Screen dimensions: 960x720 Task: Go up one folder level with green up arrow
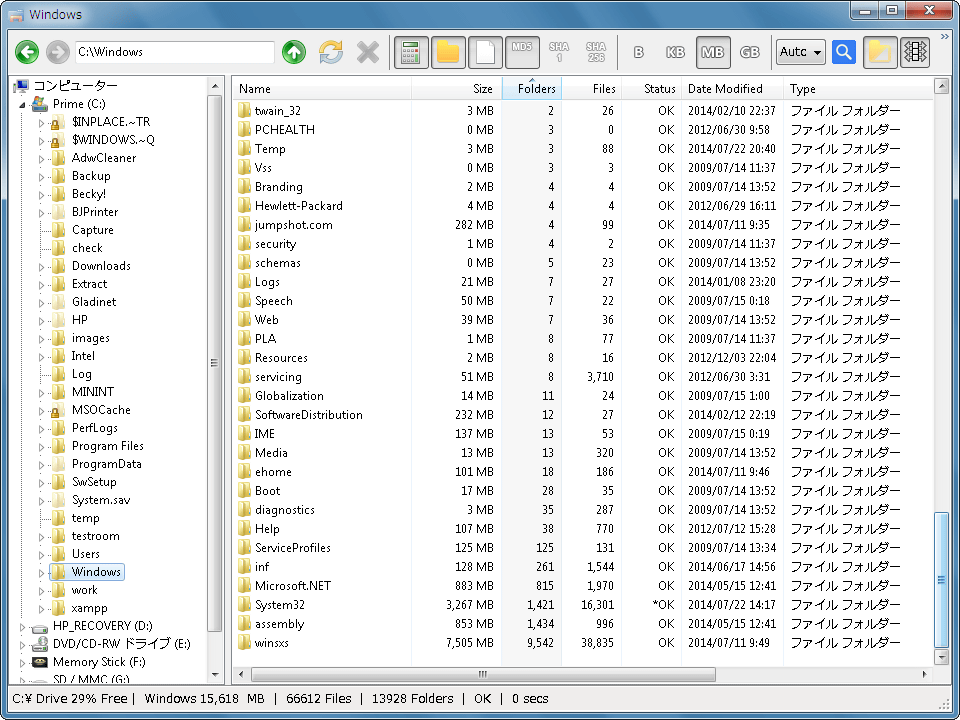[x=294, y=52]
